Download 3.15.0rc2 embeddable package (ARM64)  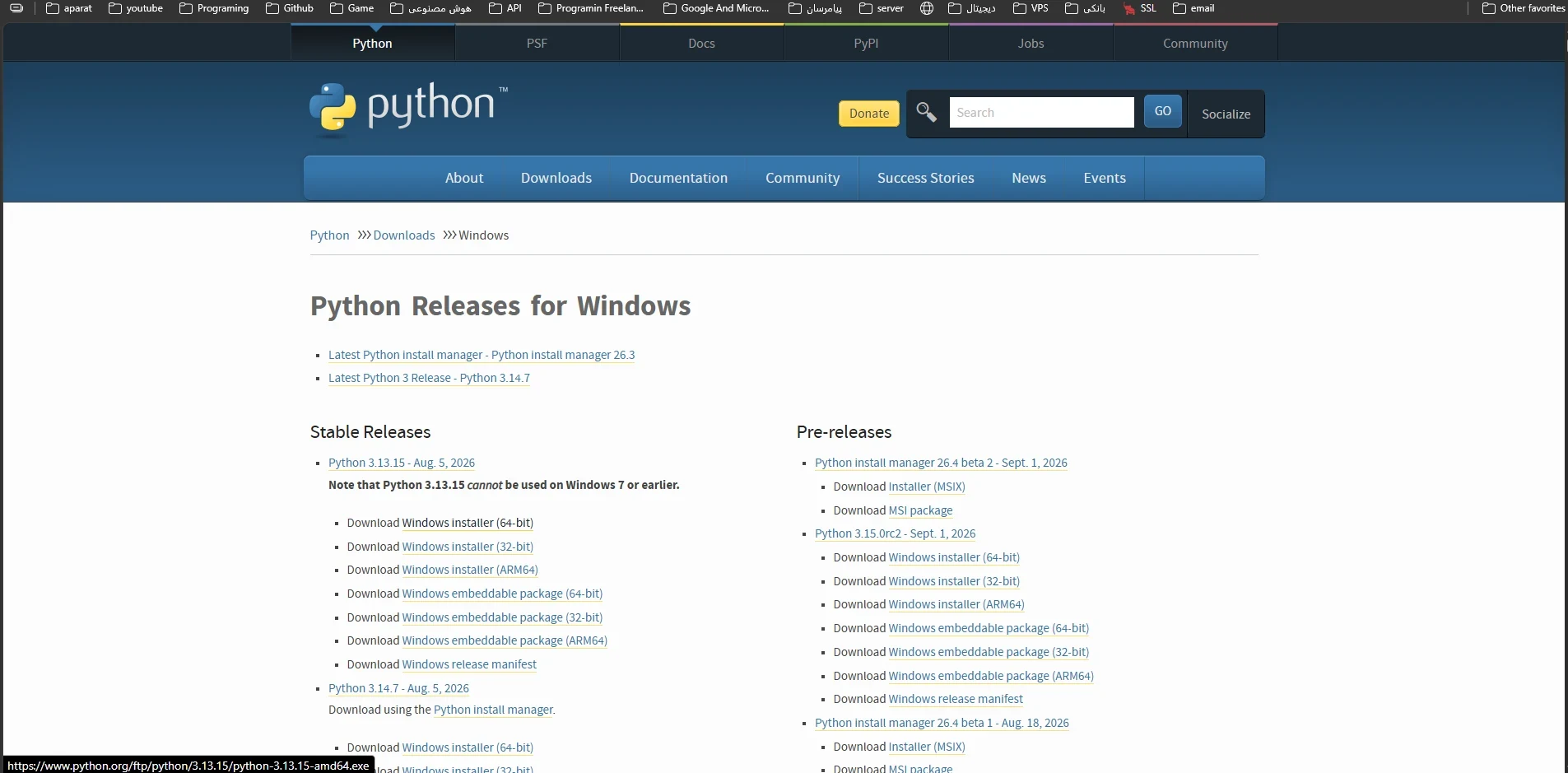click(x=991, y=676)
